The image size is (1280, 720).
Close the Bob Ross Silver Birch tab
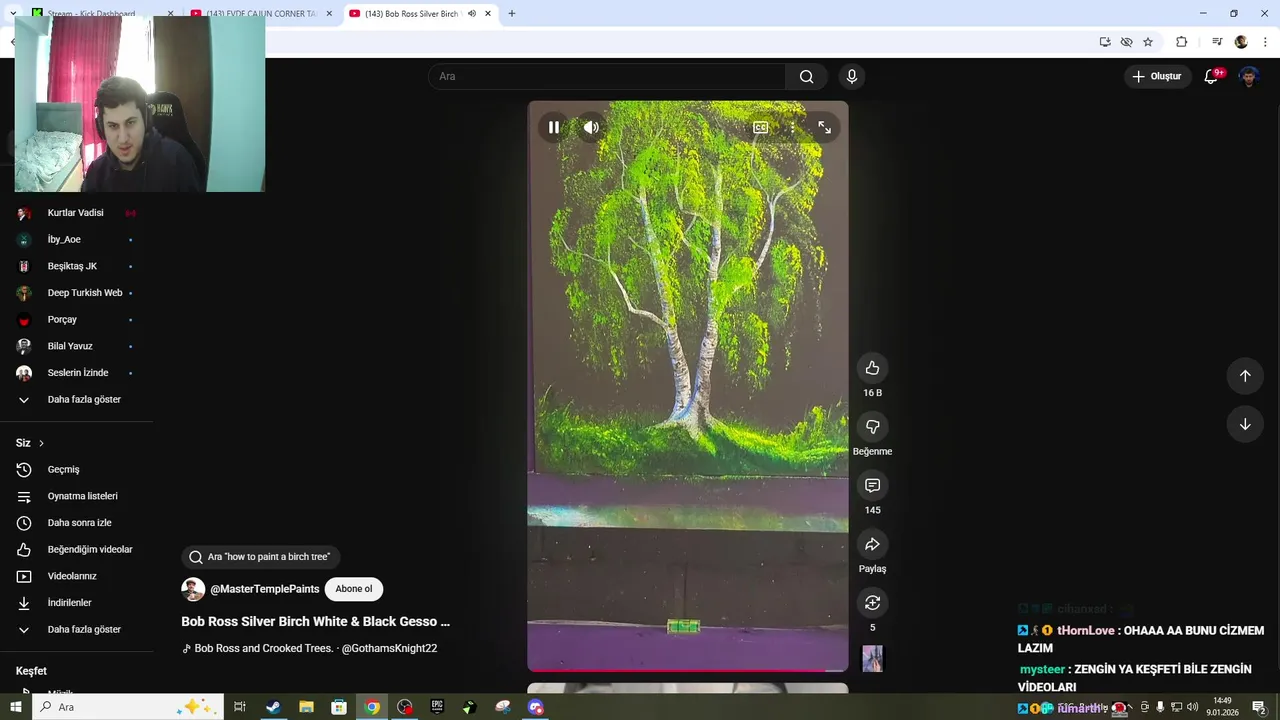click(488, 13)
